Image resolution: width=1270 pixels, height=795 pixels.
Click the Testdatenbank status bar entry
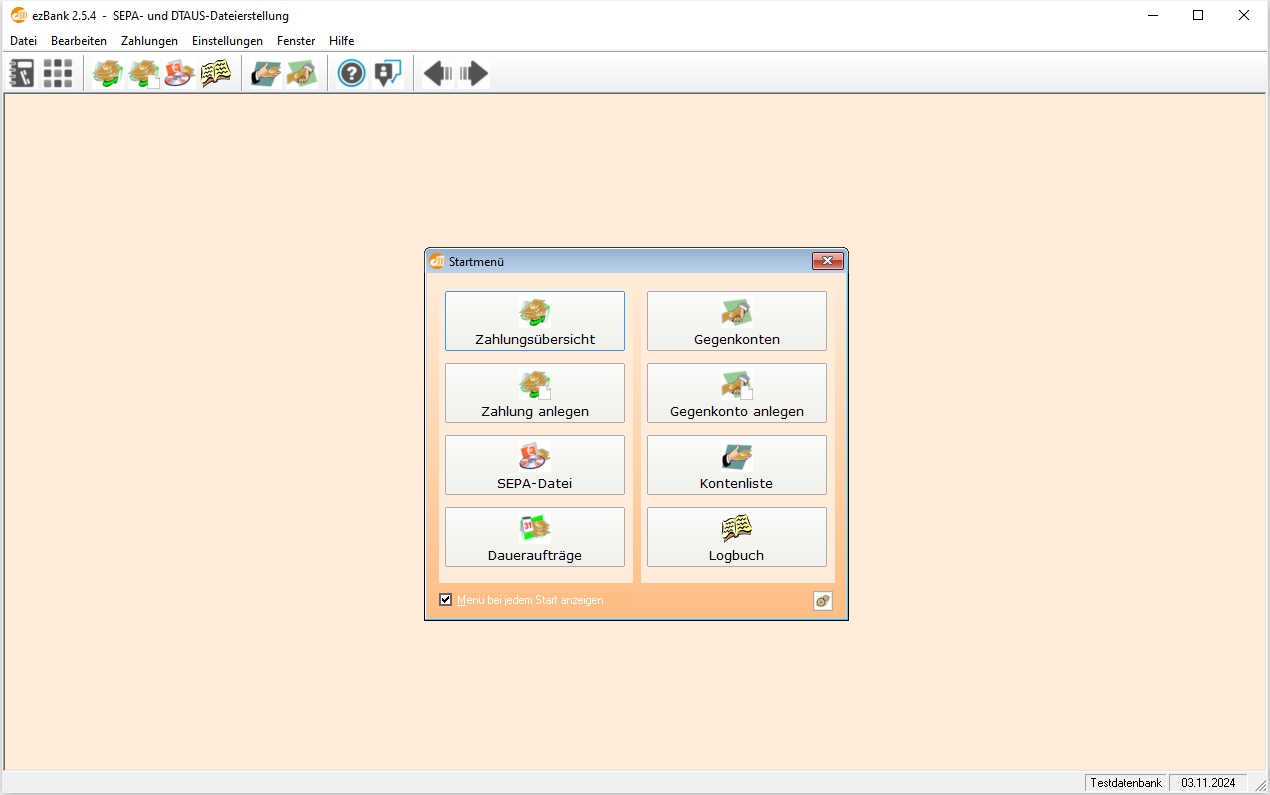coord(1126,783)
